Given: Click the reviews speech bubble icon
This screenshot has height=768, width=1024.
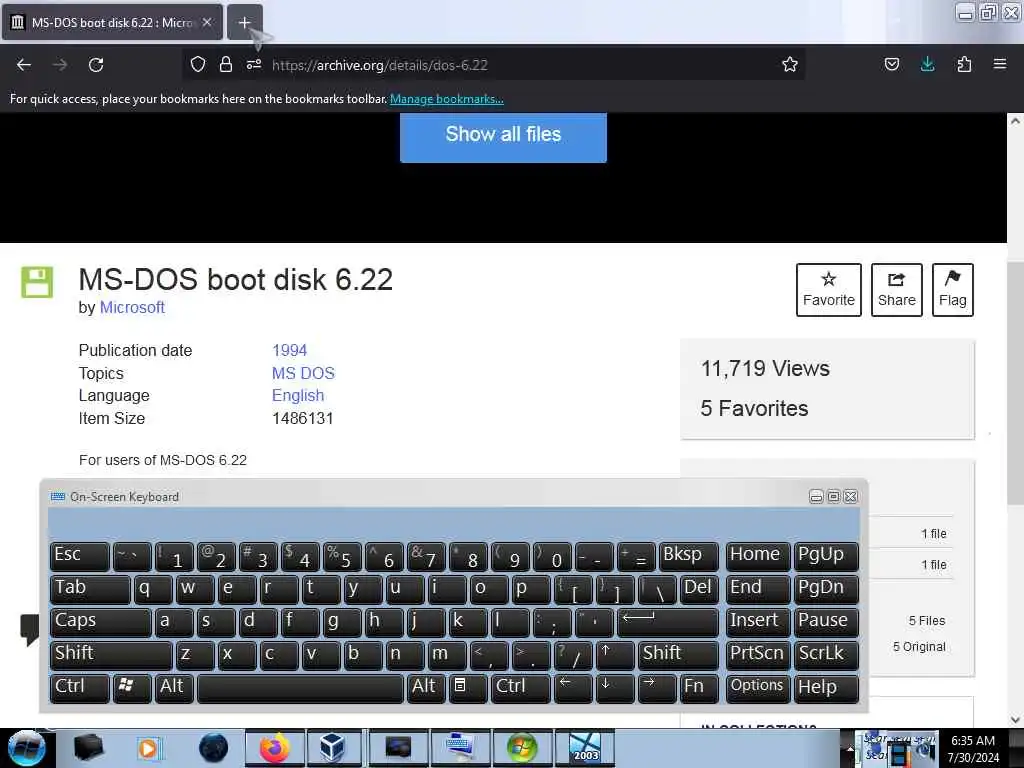Looking at the screenshot, I should (30, 630).
